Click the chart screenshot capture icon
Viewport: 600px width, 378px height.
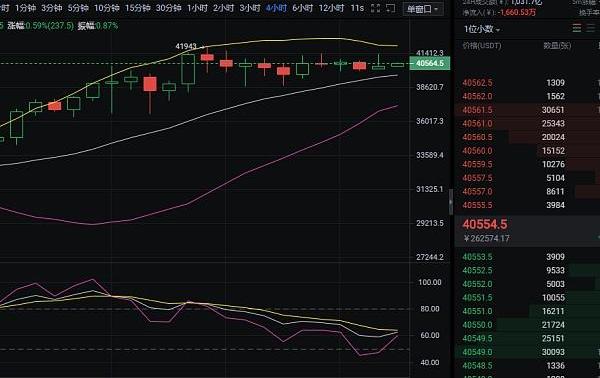click(x=390, y=8)
